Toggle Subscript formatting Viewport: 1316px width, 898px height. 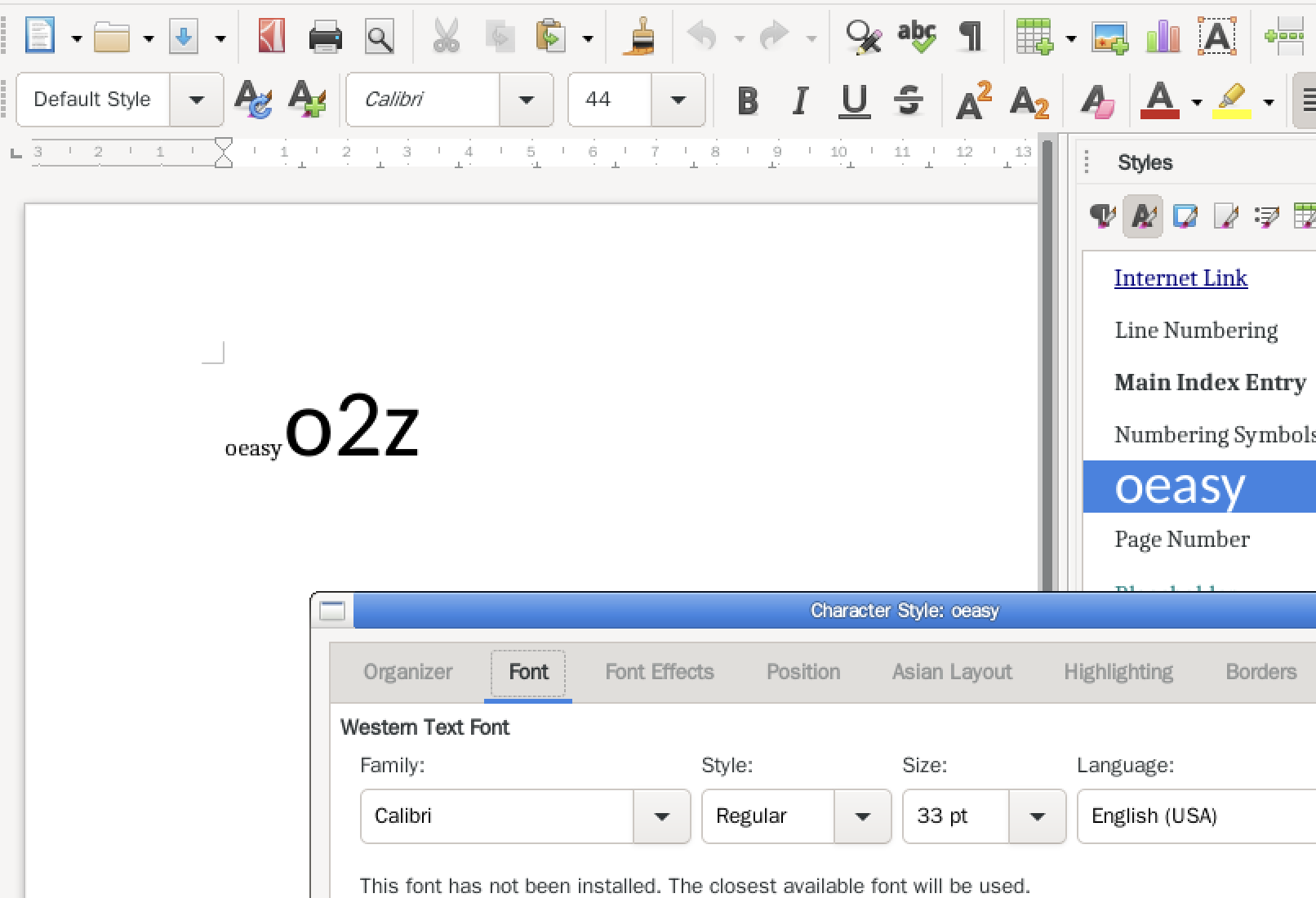click(x=1029, y=102)
